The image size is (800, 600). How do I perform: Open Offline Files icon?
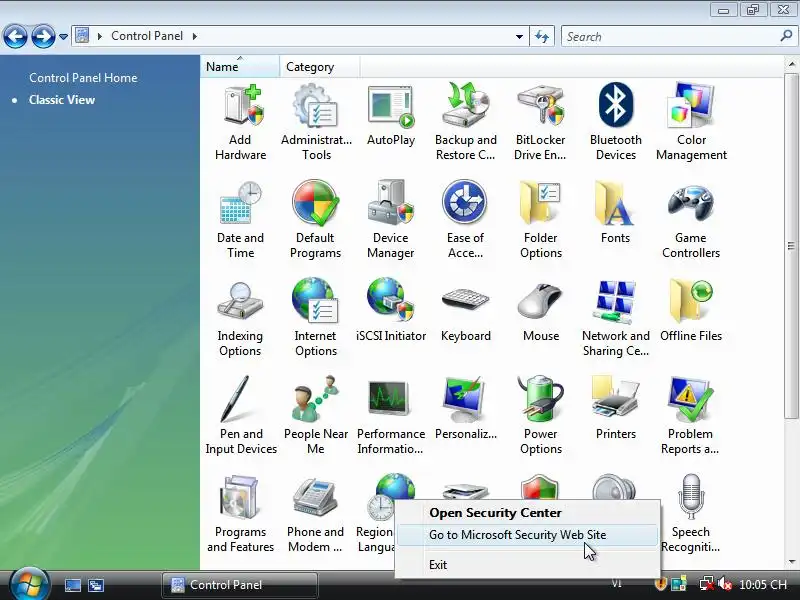691,311
